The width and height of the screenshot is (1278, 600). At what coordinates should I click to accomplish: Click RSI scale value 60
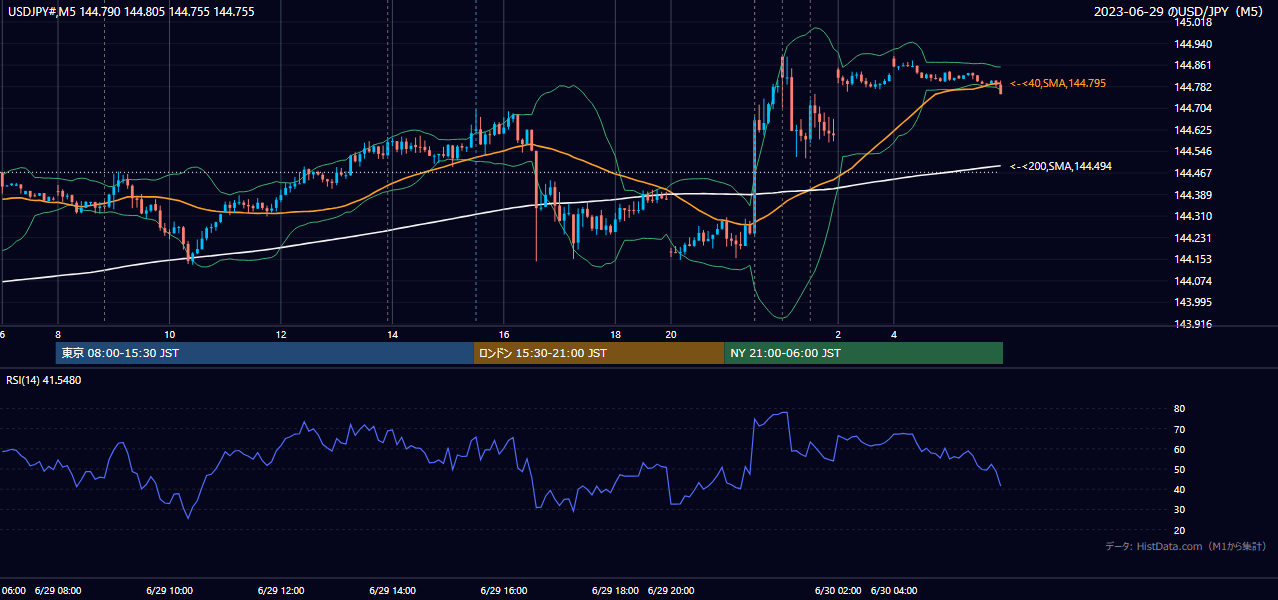[x=1180, y=449]
